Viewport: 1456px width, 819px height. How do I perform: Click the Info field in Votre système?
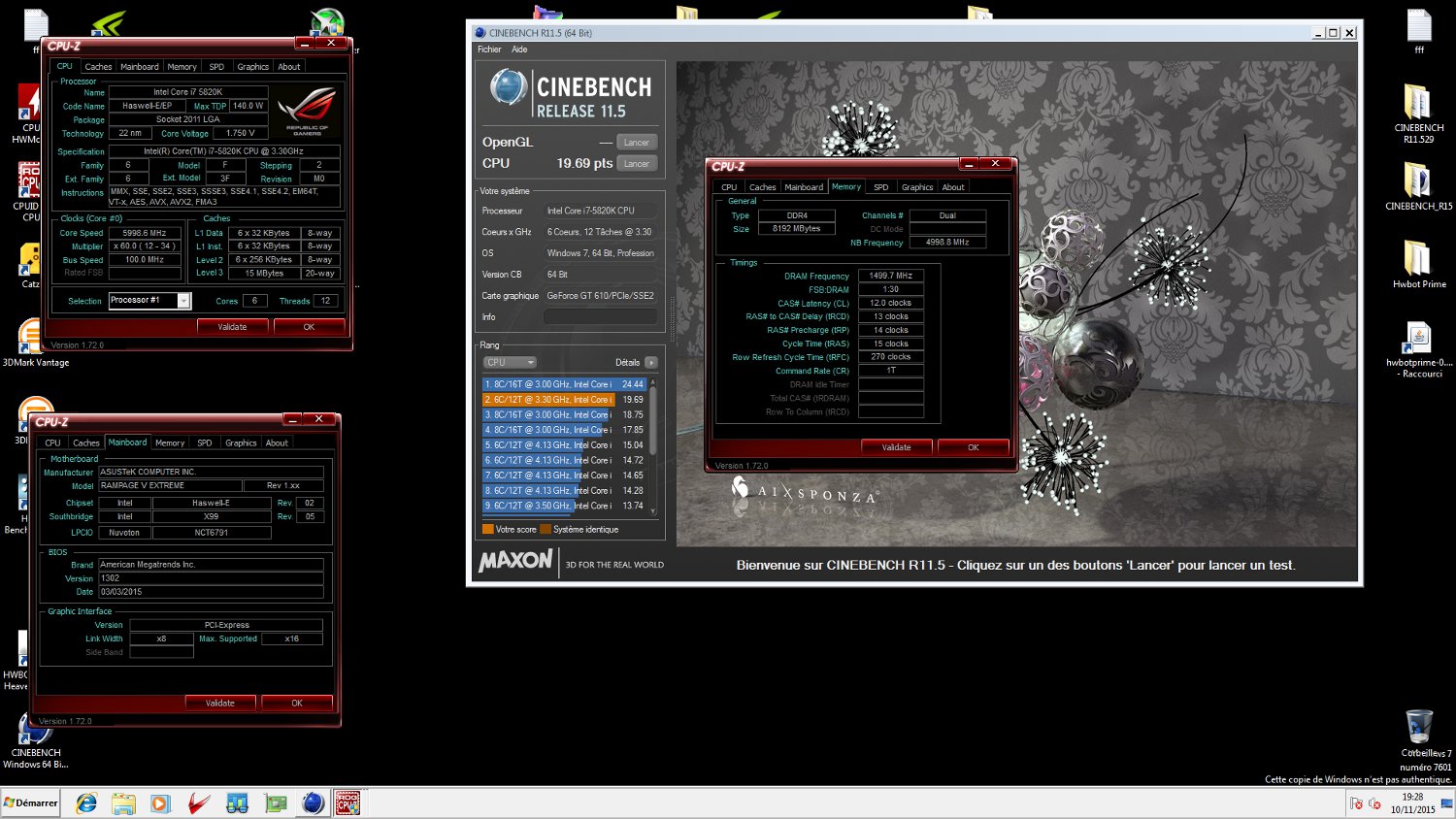600,317
